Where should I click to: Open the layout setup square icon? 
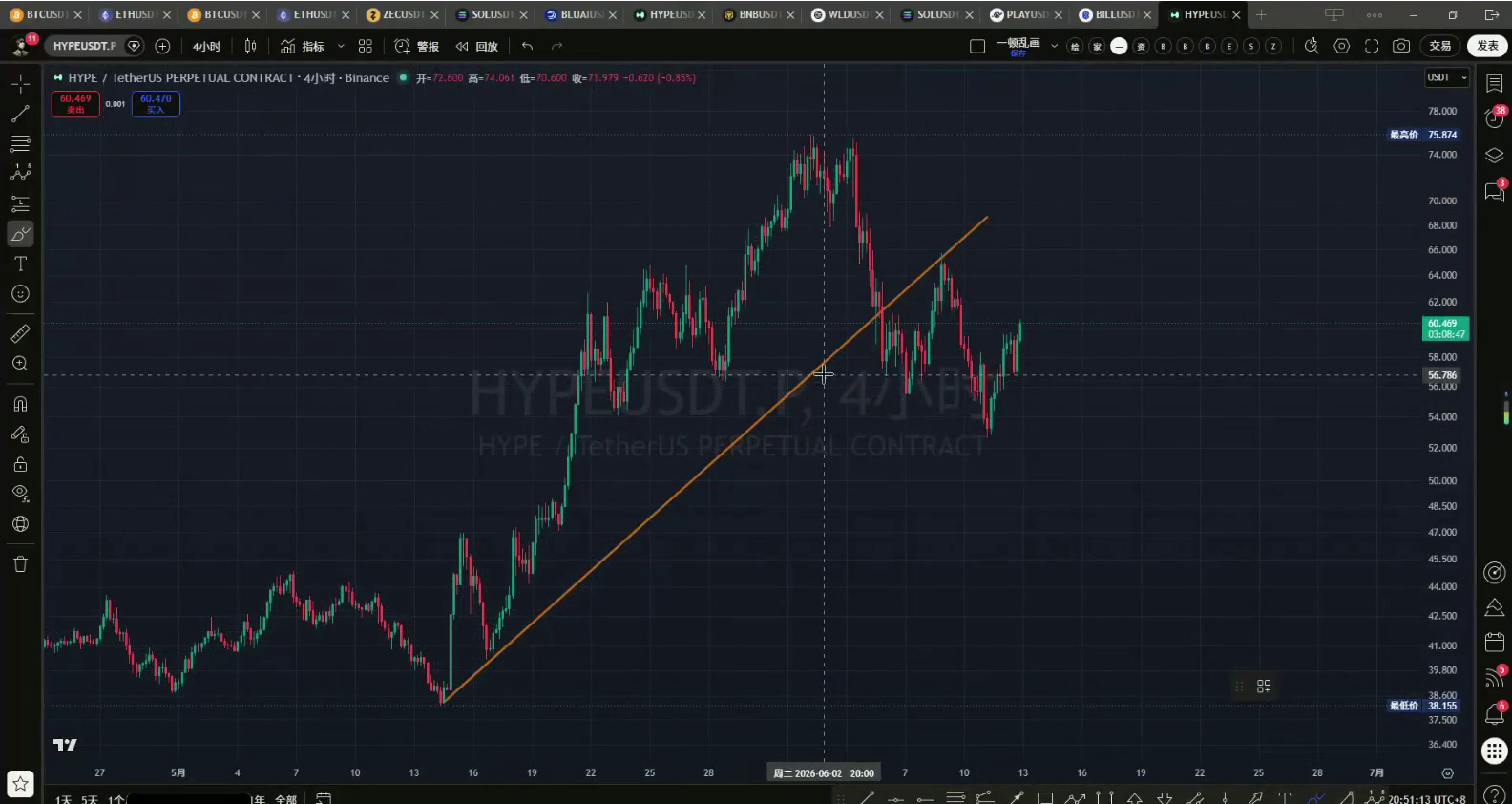pos(977,46)
